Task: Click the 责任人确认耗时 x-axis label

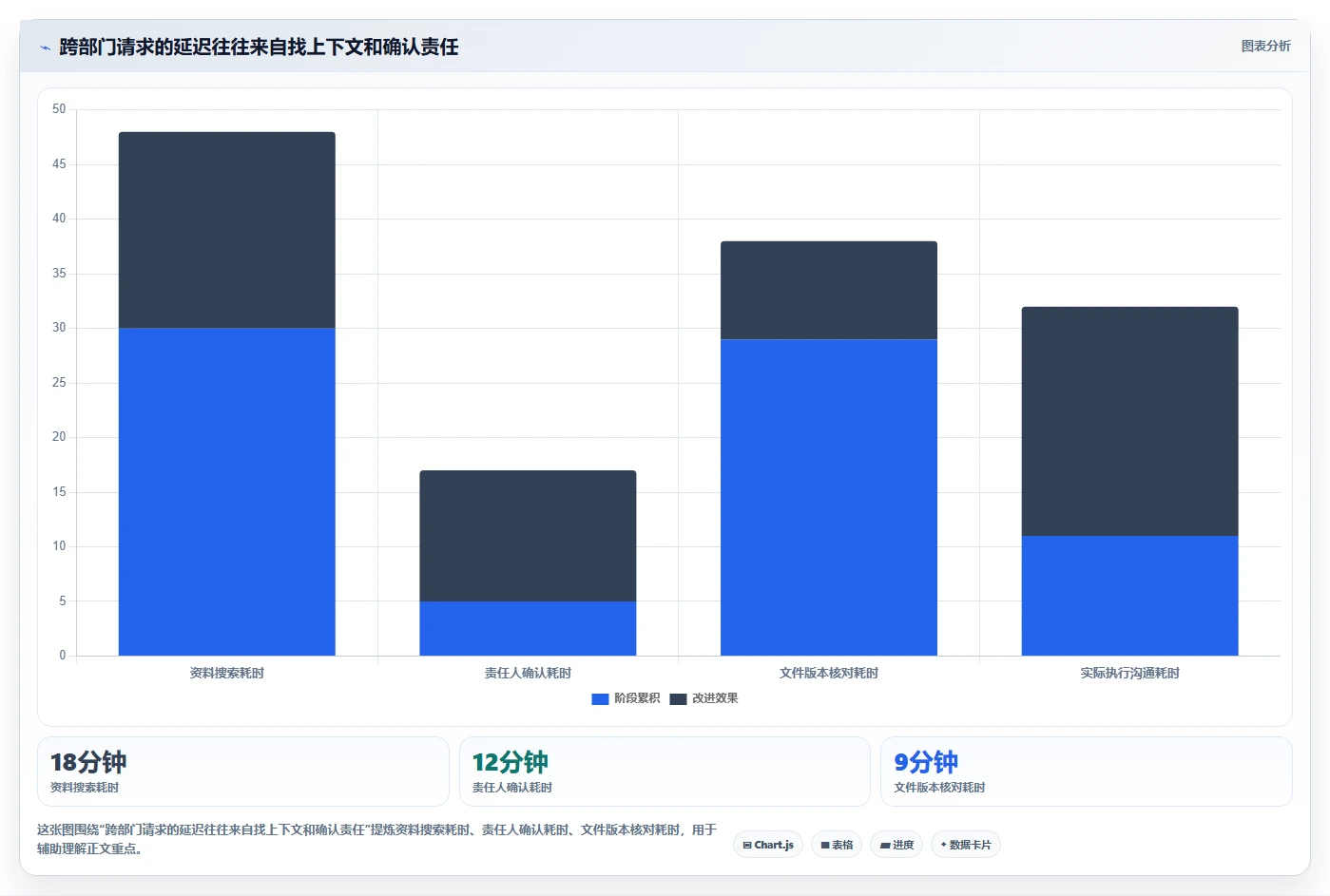Action: pyautogui.click(x=528, y=673)
